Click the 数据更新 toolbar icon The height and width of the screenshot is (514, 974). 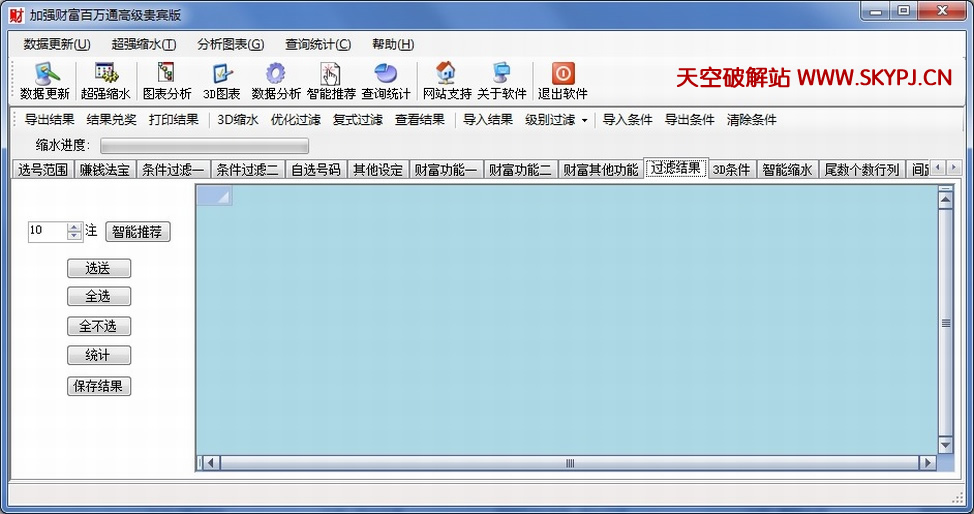pyautogui.click(x=45, y=75)
